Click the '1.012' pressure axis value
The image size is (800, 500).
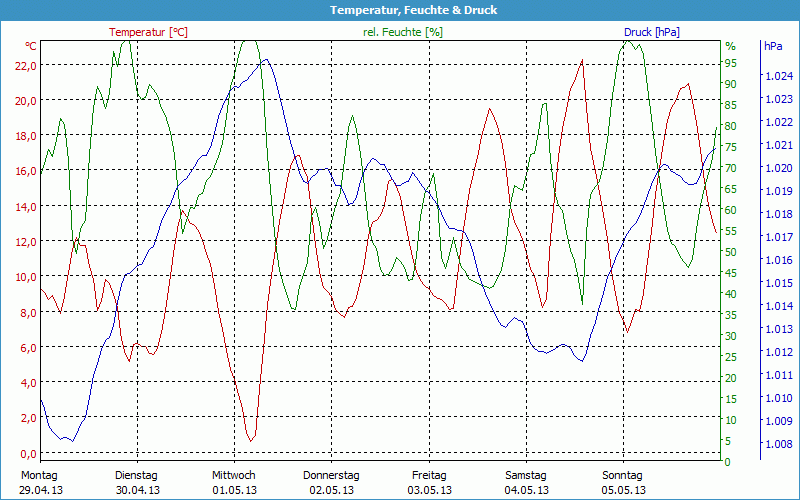pos(779,352)
